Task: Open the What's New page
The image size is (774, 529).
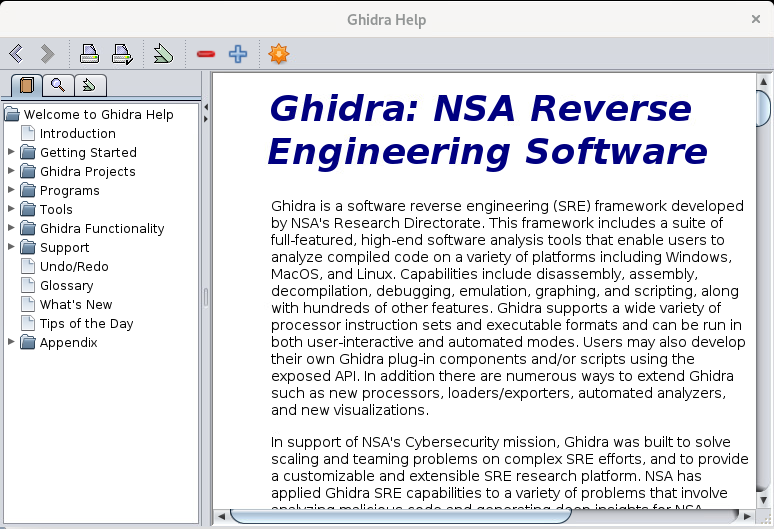Action: point(76,304)
